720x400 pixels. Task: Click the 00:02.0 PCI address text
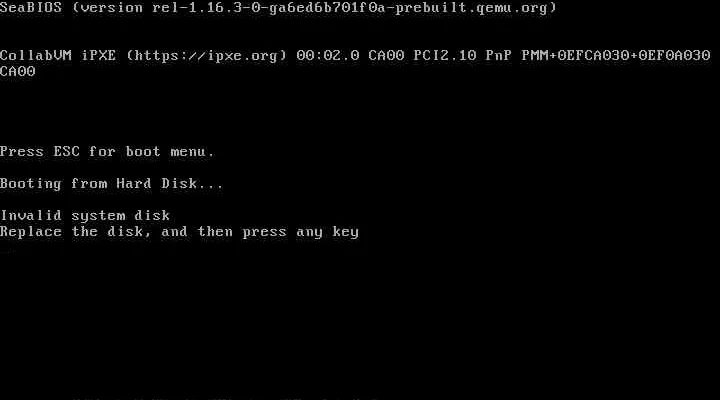(327, 56)
